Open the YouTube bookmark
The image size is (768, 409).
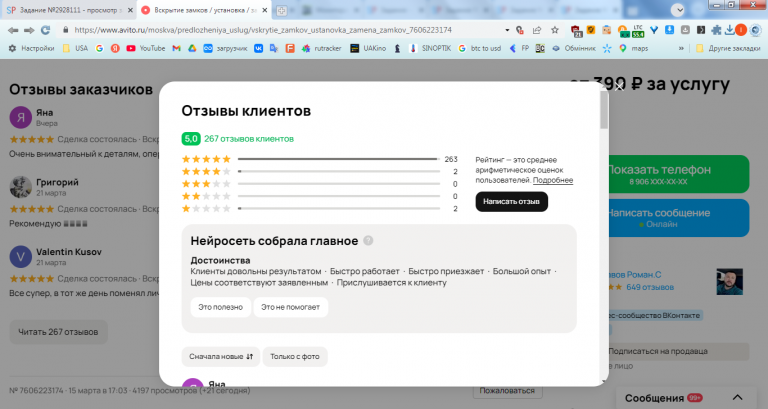pos(145,48)
